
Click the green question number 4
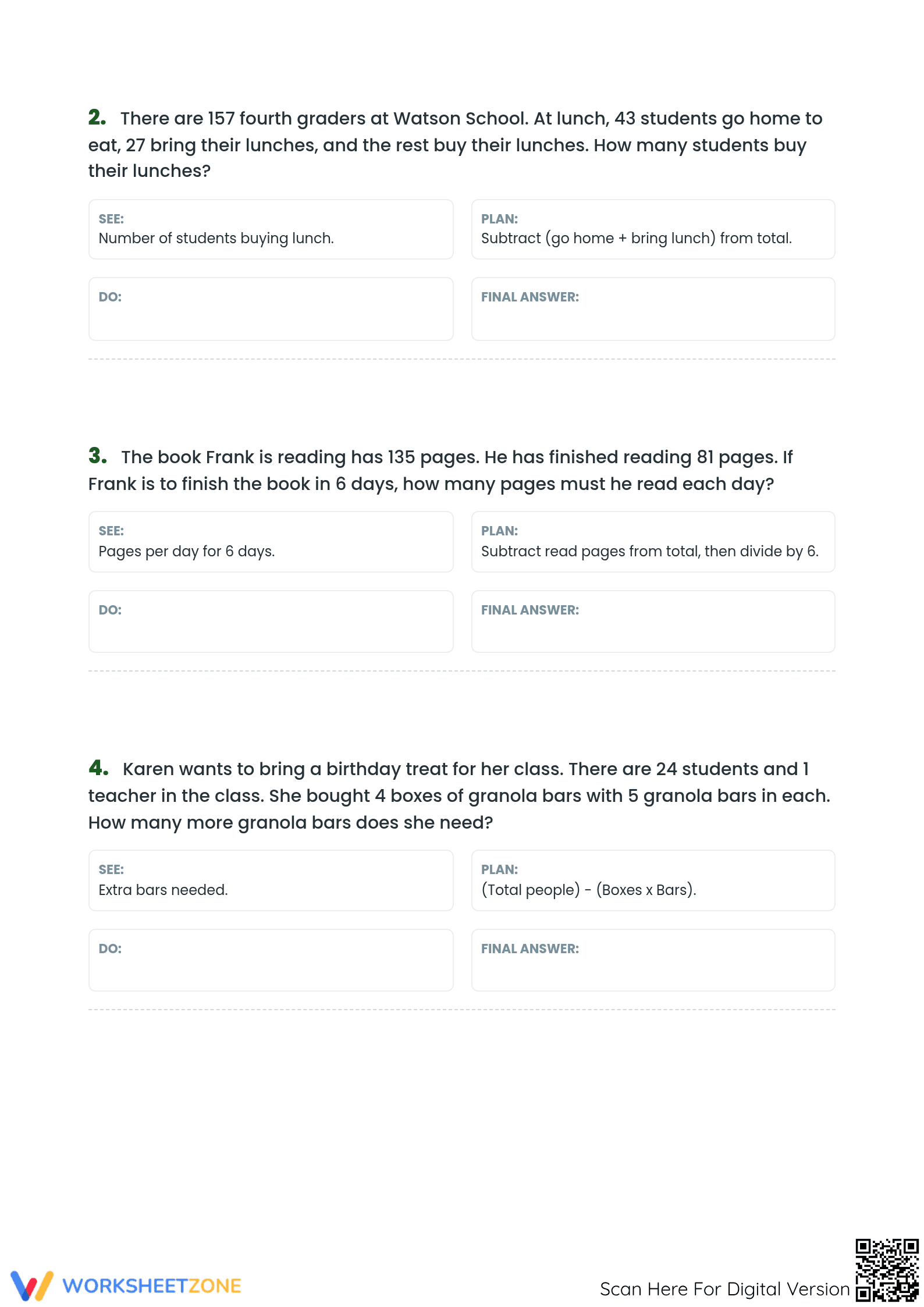point(98,768)
